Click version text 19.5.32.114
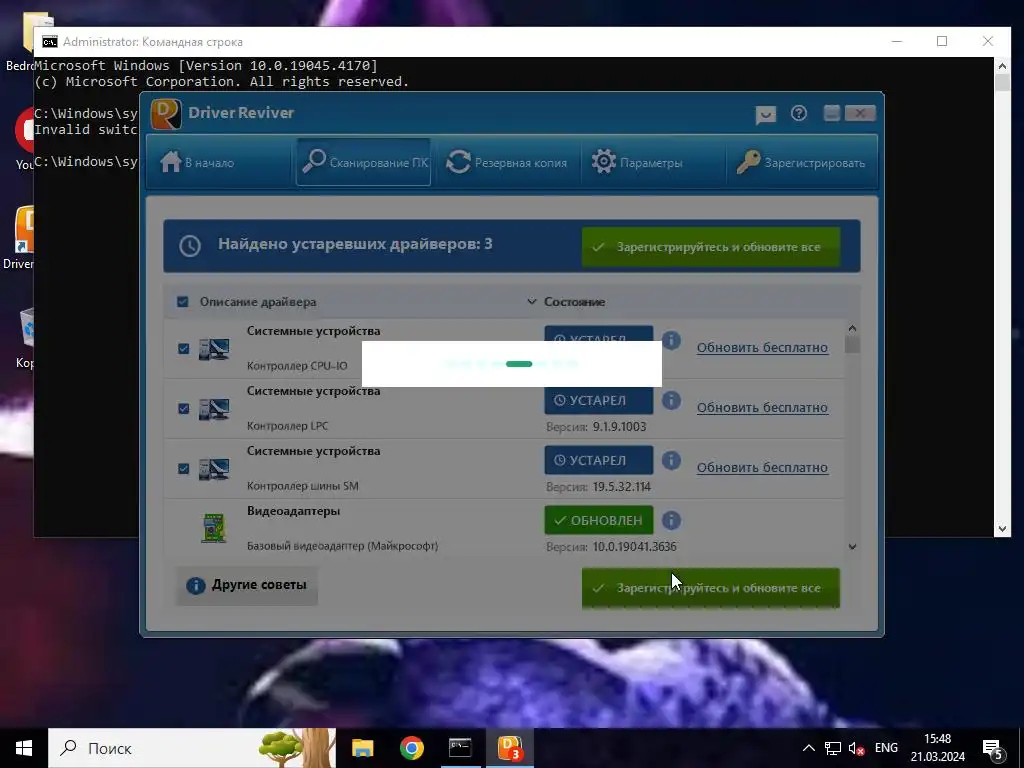The width and height of the screenshot is (1024, 768). 622,487
